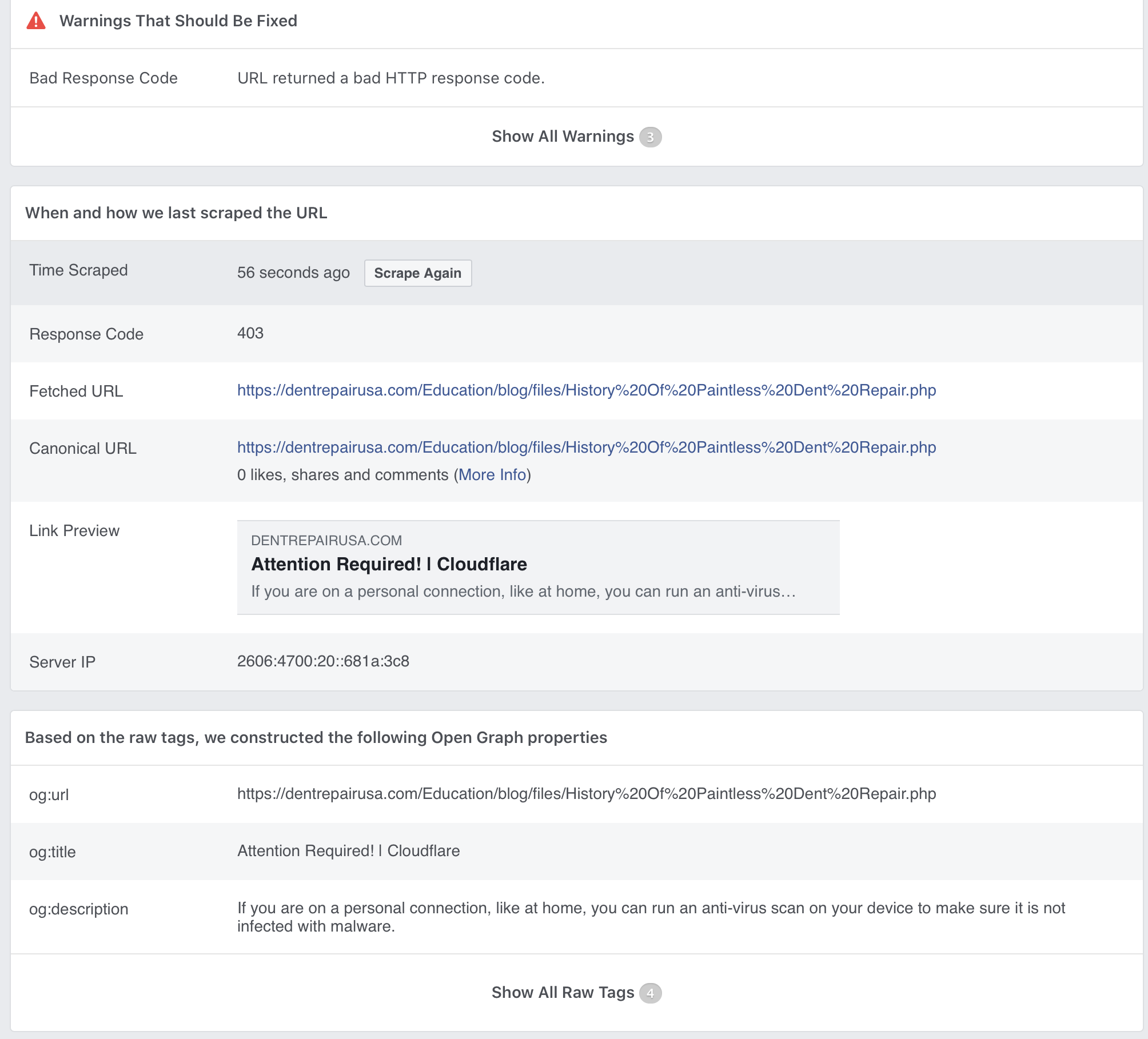Click the Server IP address value

click(x=323, y=661)
